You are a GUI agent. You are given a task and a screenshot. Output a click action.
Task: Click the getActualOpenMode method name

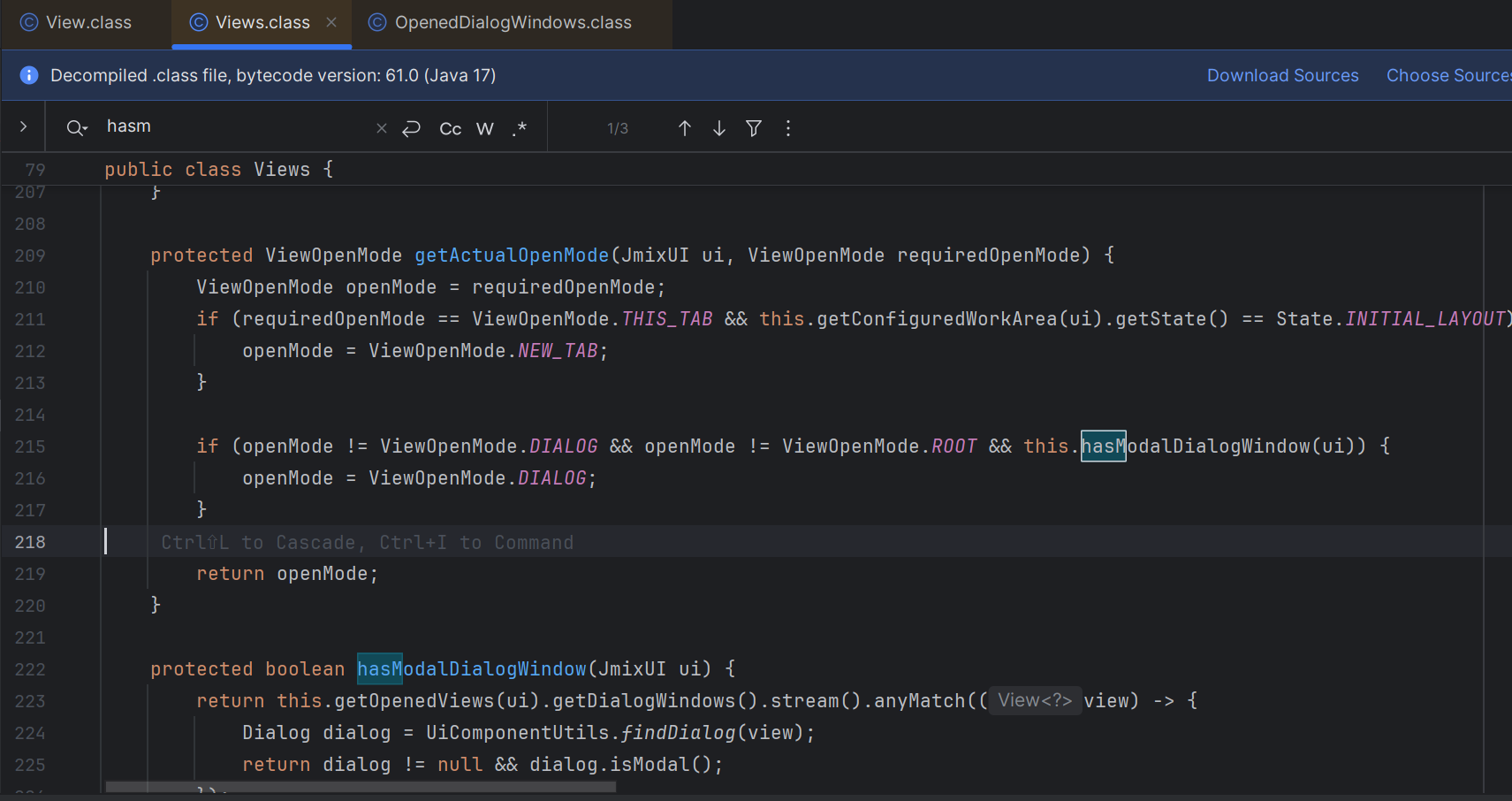tap(512, 256)
